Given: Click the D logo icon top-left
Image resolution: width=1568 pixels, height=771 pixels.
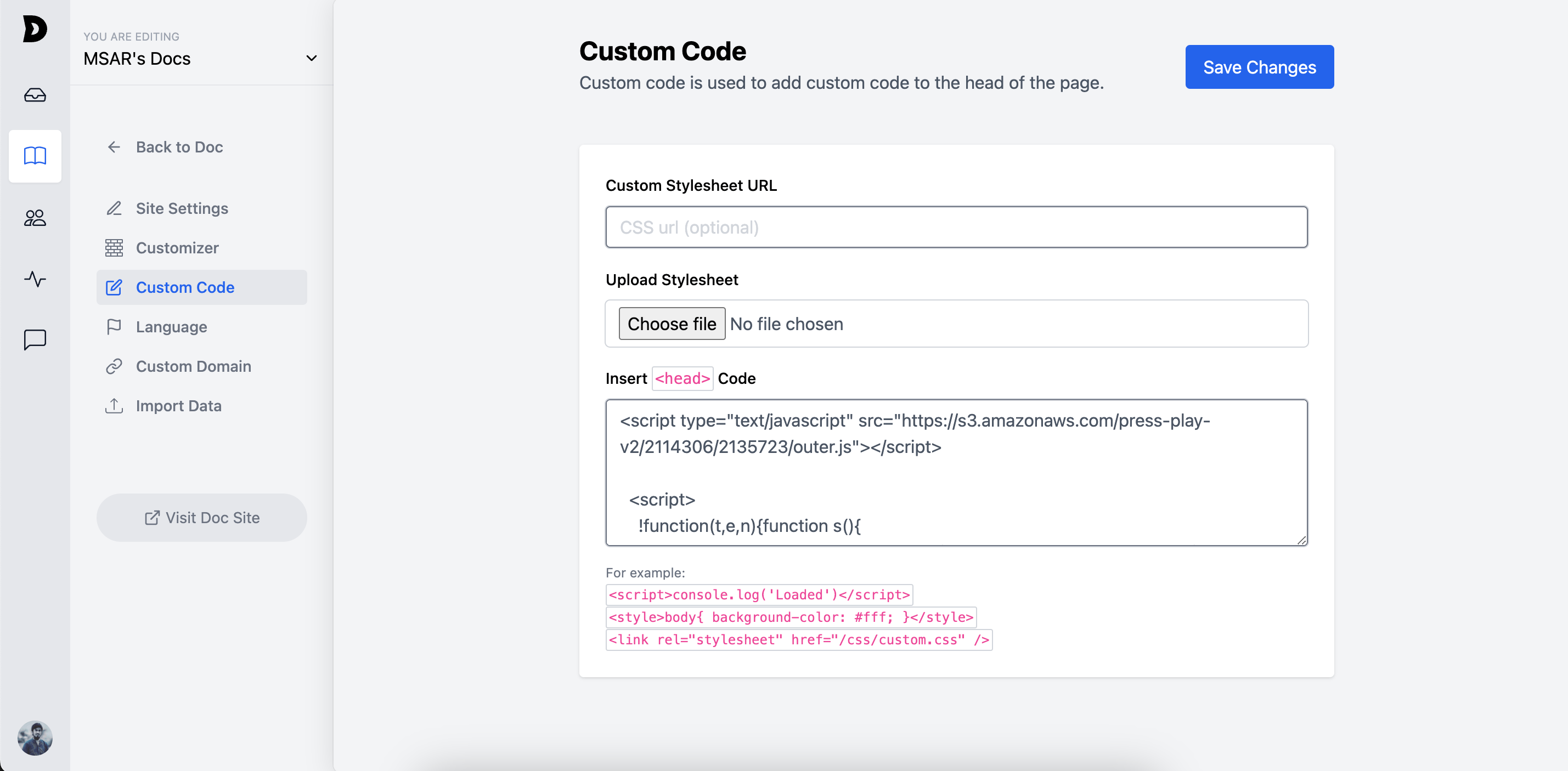Looking at the screenshot, I should click(x=35, y=28).
